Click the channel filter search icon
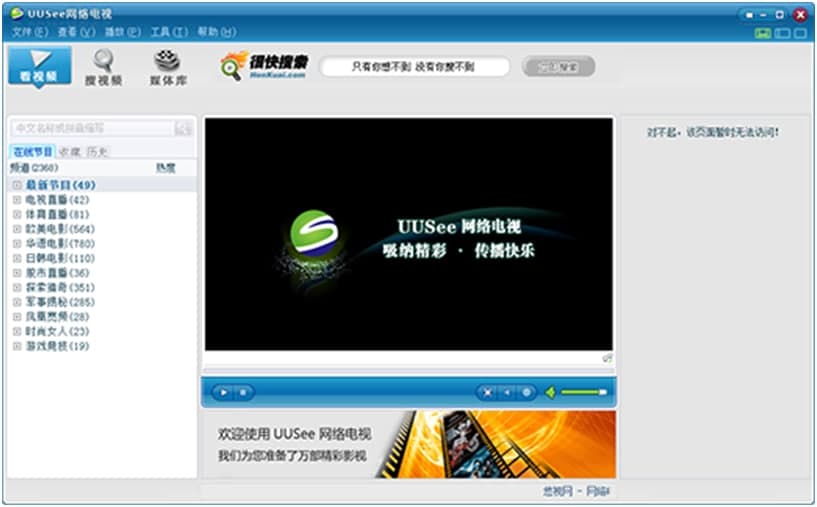 tap(183, 128)
